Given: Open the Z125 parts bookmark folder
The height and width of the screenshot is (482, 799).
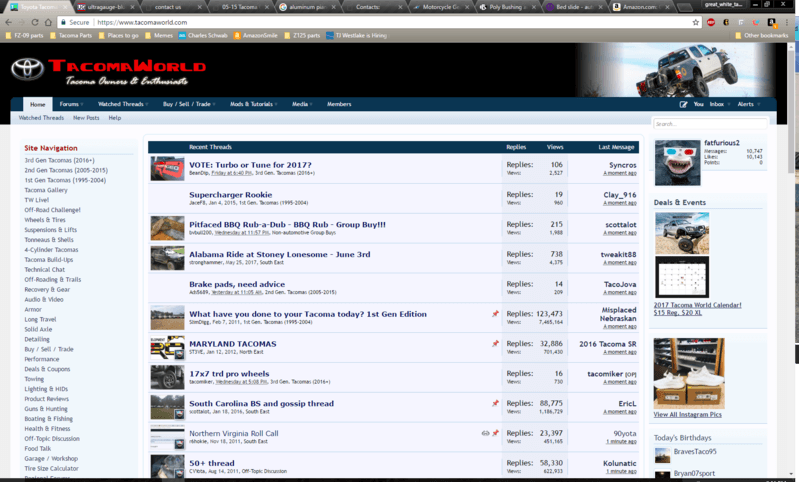Looking at the screenshot, I should [302, 36].
